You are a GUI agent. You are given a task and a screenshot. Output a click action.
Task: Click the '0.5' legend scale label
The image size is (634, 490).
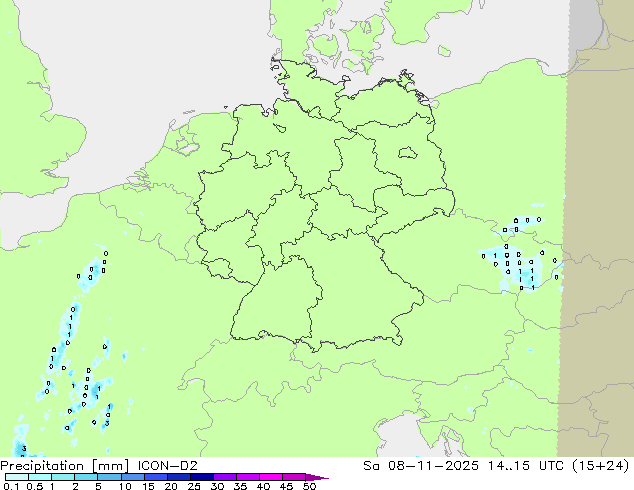[x=34, y=486]
